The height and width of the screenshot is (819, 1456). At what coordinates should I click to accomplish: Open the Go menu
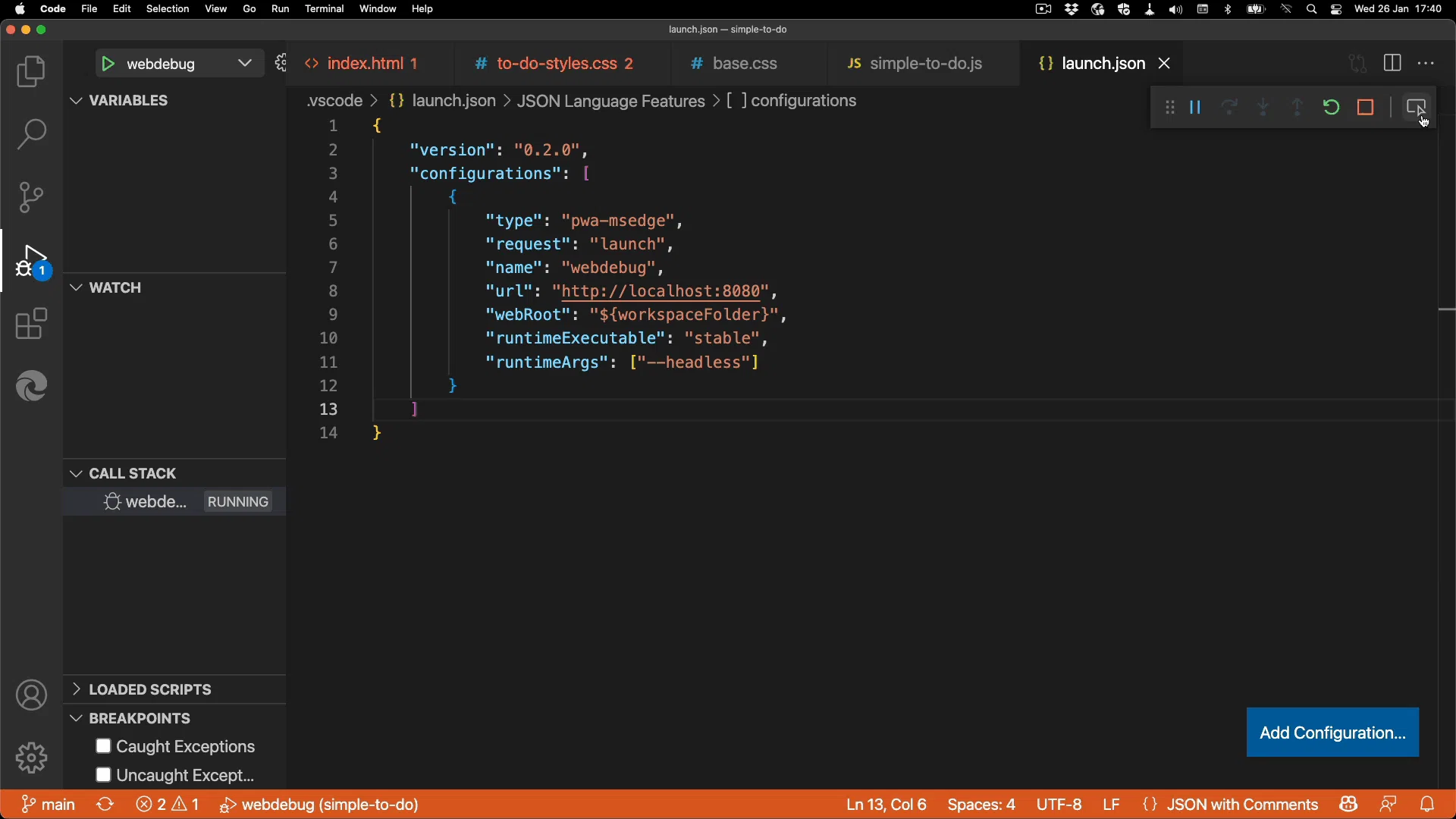pyautogui.click(x=249, y=9)
